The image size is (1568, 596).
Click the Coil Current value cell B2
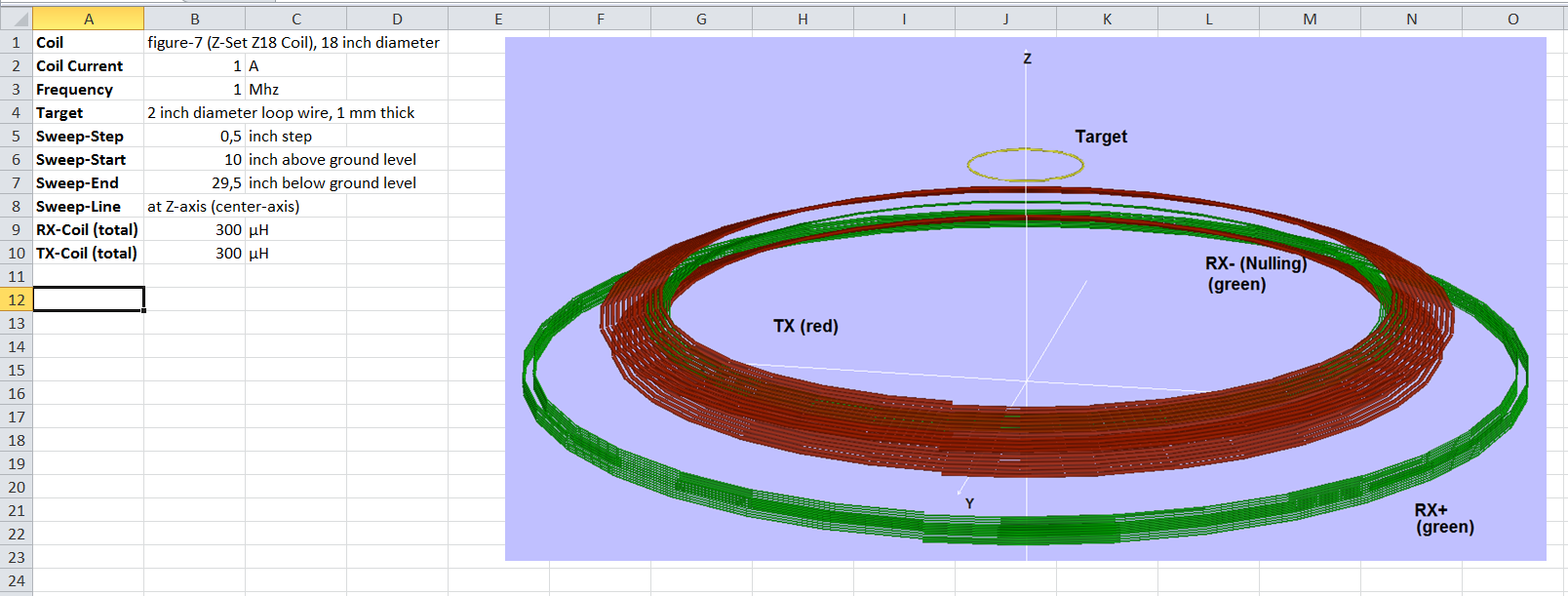pos(195,65)
